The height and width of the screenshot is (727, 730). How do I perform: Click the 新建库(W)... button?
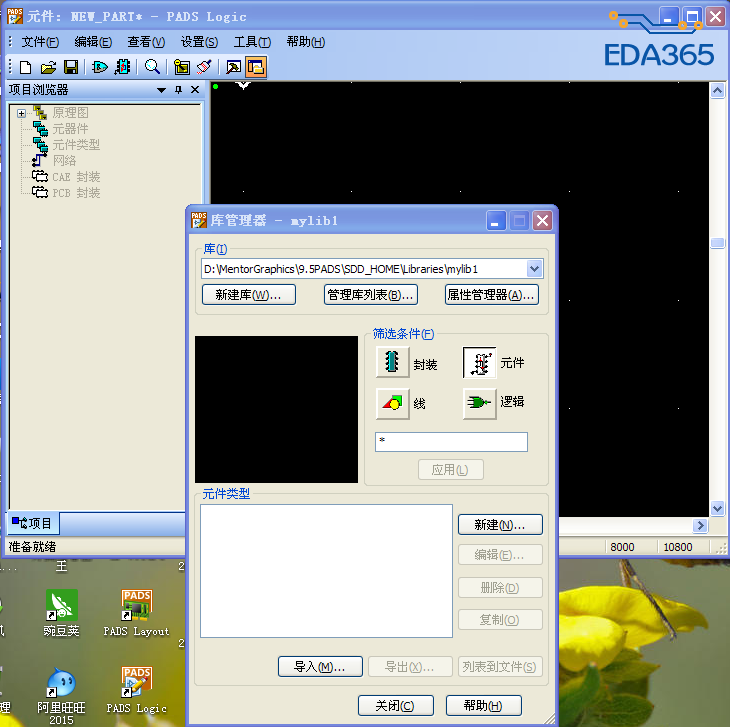coord(249,295)
